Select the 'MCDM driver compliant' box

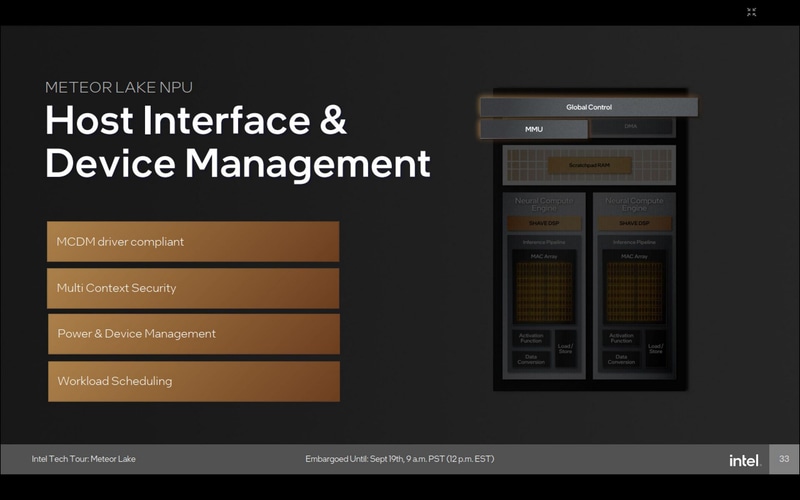(x=193, y=241)
